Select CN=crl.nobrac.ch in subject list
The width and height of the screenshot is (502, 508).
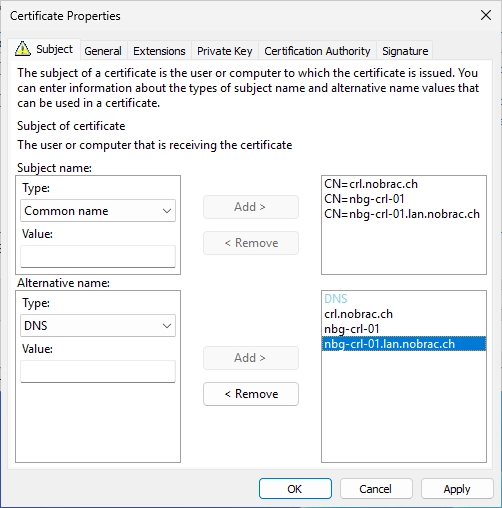click(371, 184)
